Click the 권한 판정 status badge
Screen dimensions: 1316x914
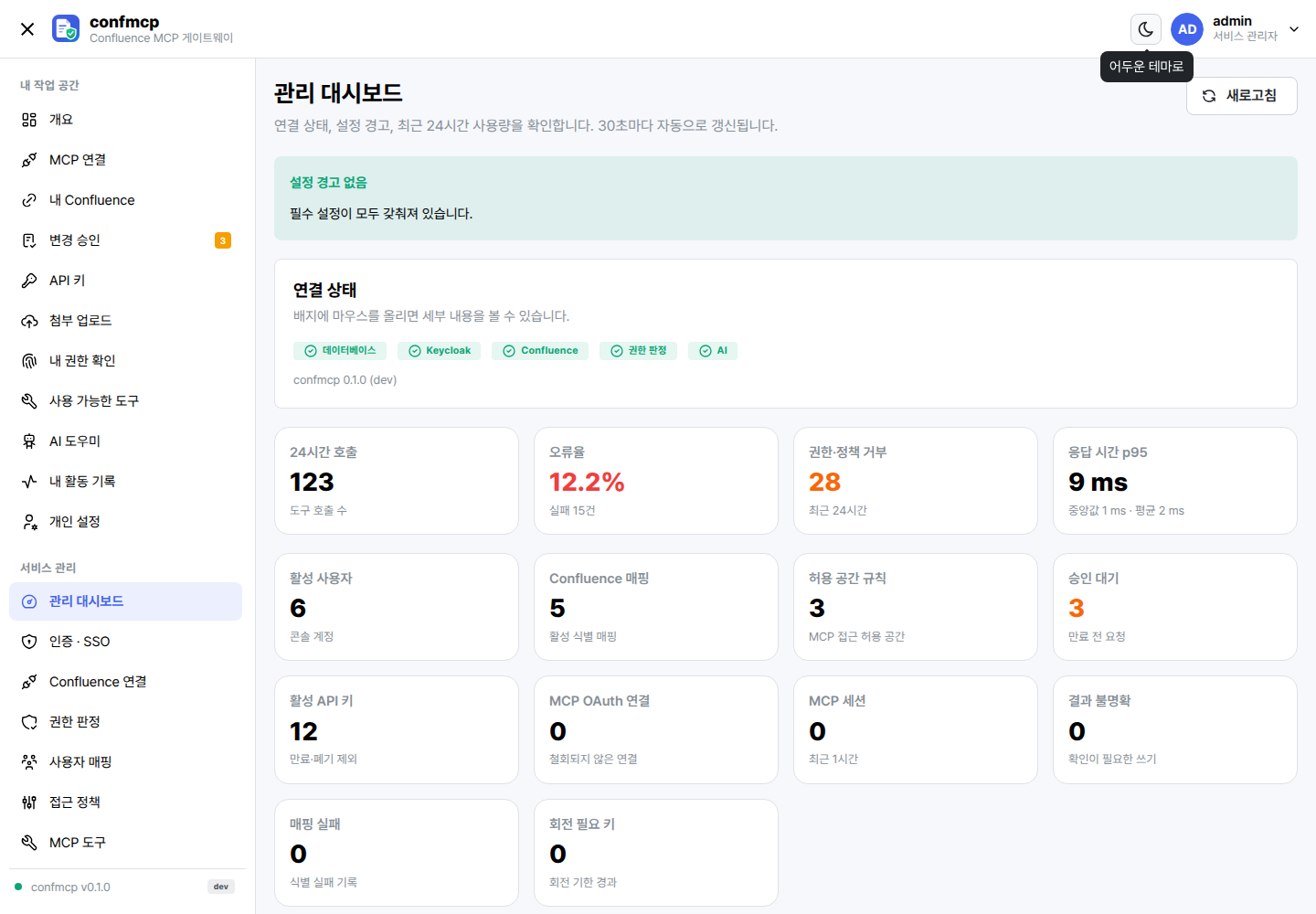[639, 351]
